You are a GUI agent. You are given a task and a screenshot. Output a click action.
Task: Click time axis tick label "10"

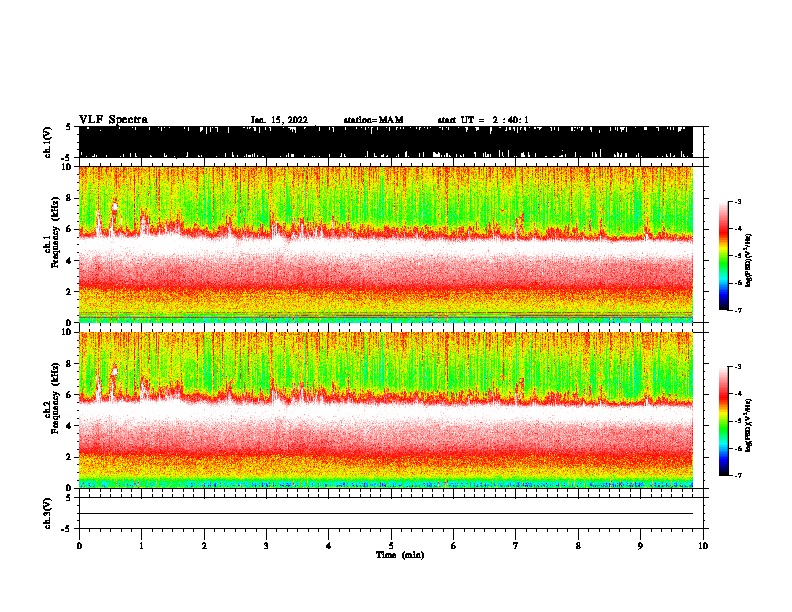(x=703, y=546)
